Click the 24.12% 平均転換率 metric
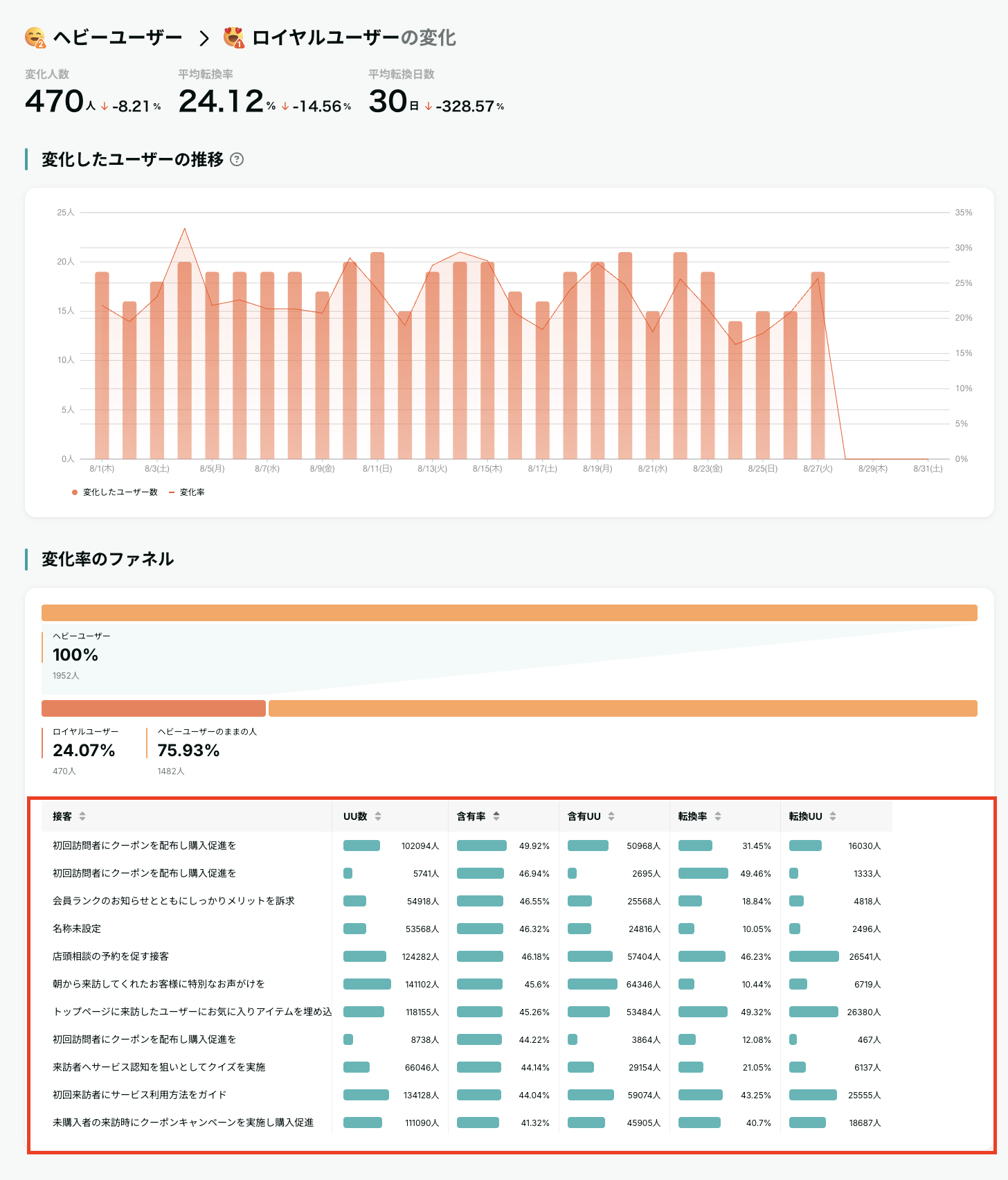Image resolution: width=1008 pixels, height=1180 pixels. [x=227, y=102]
